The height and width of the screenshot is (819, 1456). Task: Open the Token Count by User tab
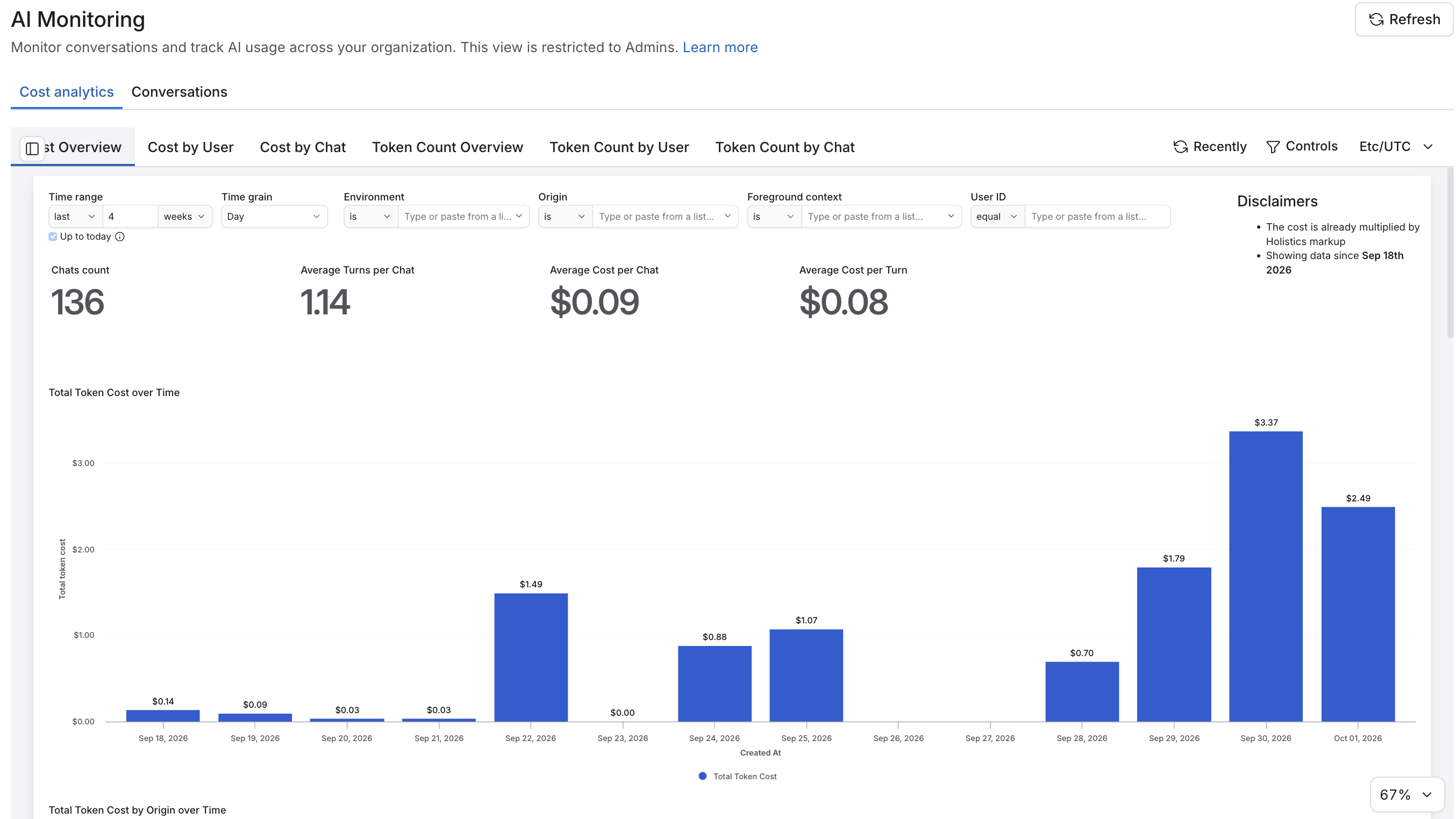(619, 147)
